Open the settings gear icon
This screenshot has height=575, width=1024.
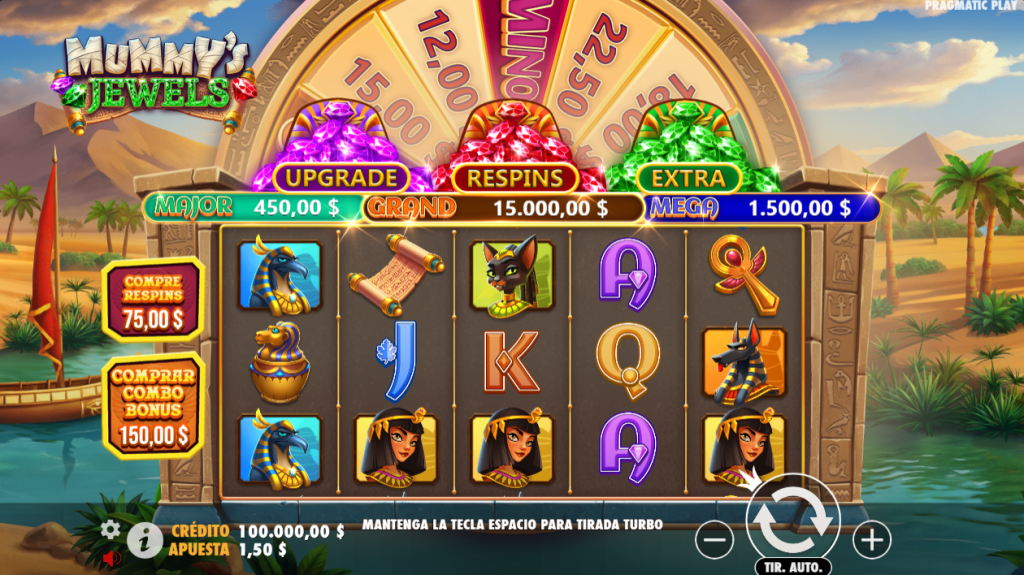point(110,529)
